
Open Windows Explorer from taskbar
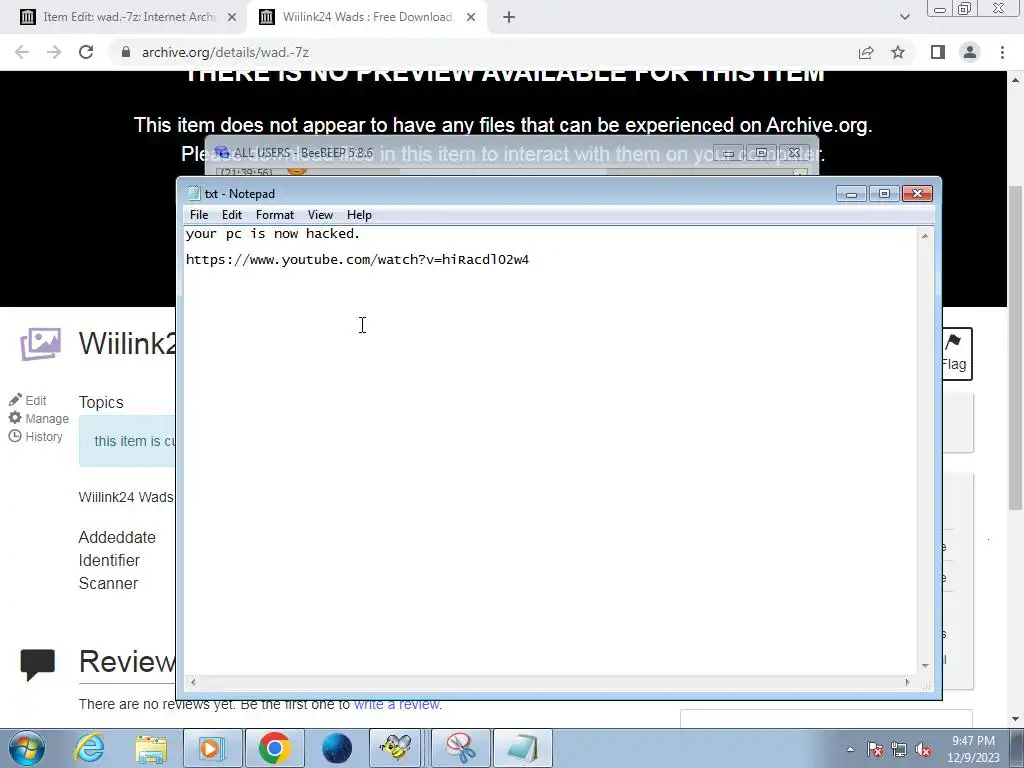click(151, 748)
